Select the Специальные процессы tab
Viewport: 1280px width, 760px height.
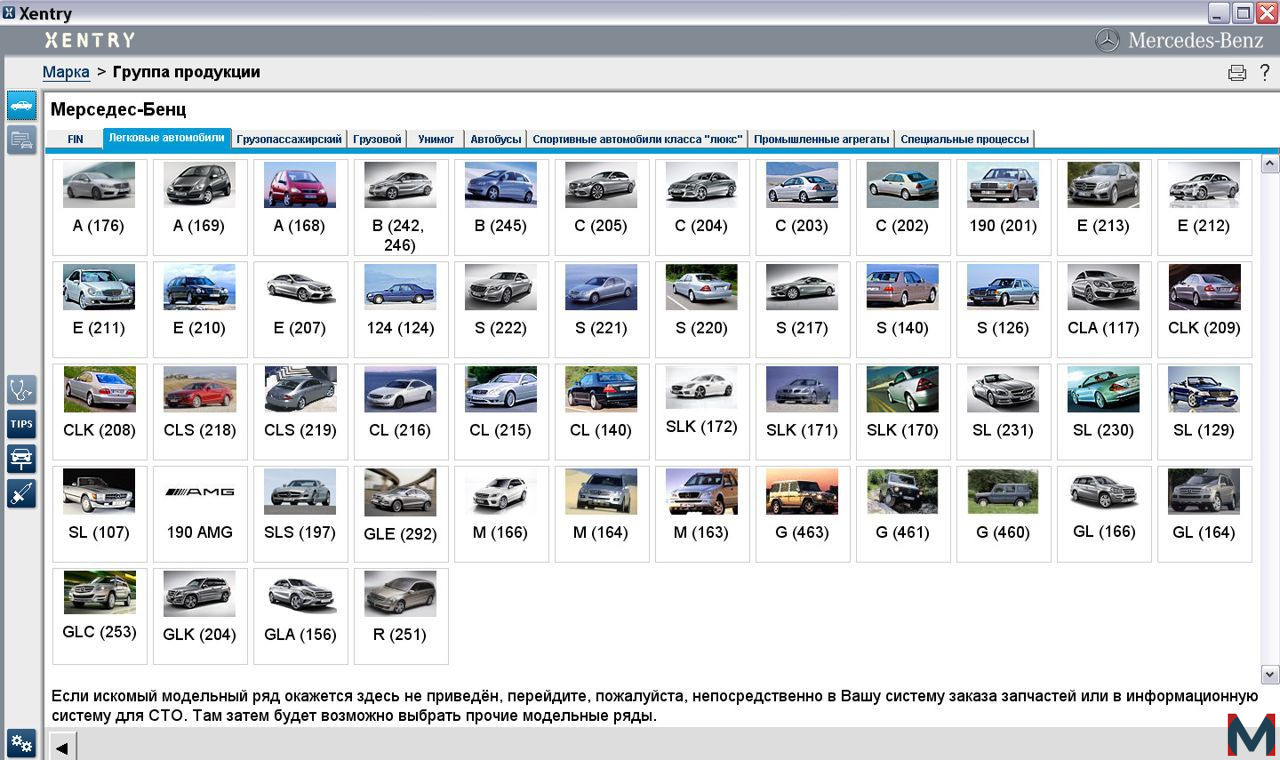click(964, 139)
